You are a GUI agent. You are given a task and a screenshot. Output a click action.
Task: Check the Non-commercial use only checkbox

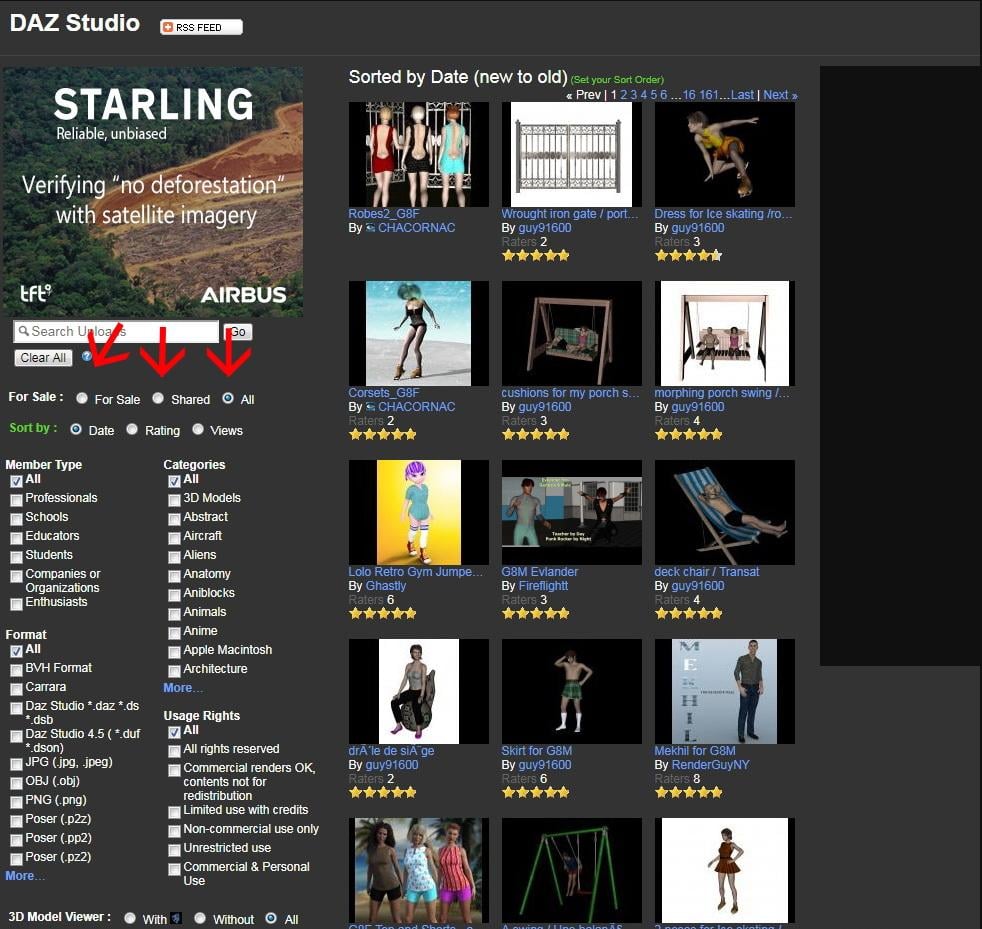[x=174, y=831]
